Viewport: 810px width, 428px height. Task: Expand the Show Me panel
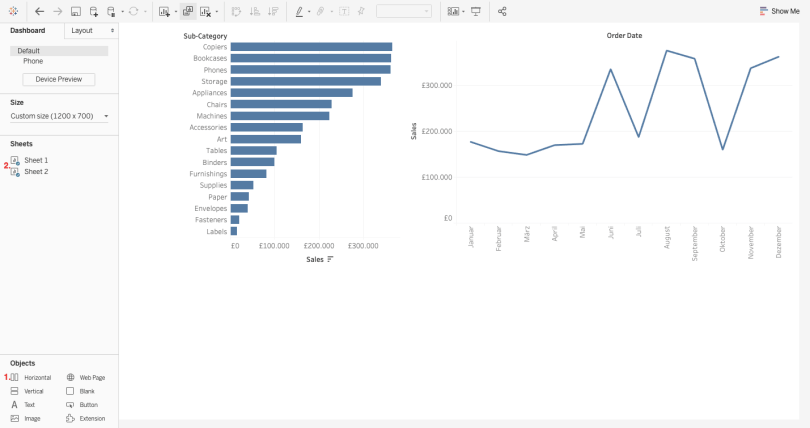pos(780,11)
